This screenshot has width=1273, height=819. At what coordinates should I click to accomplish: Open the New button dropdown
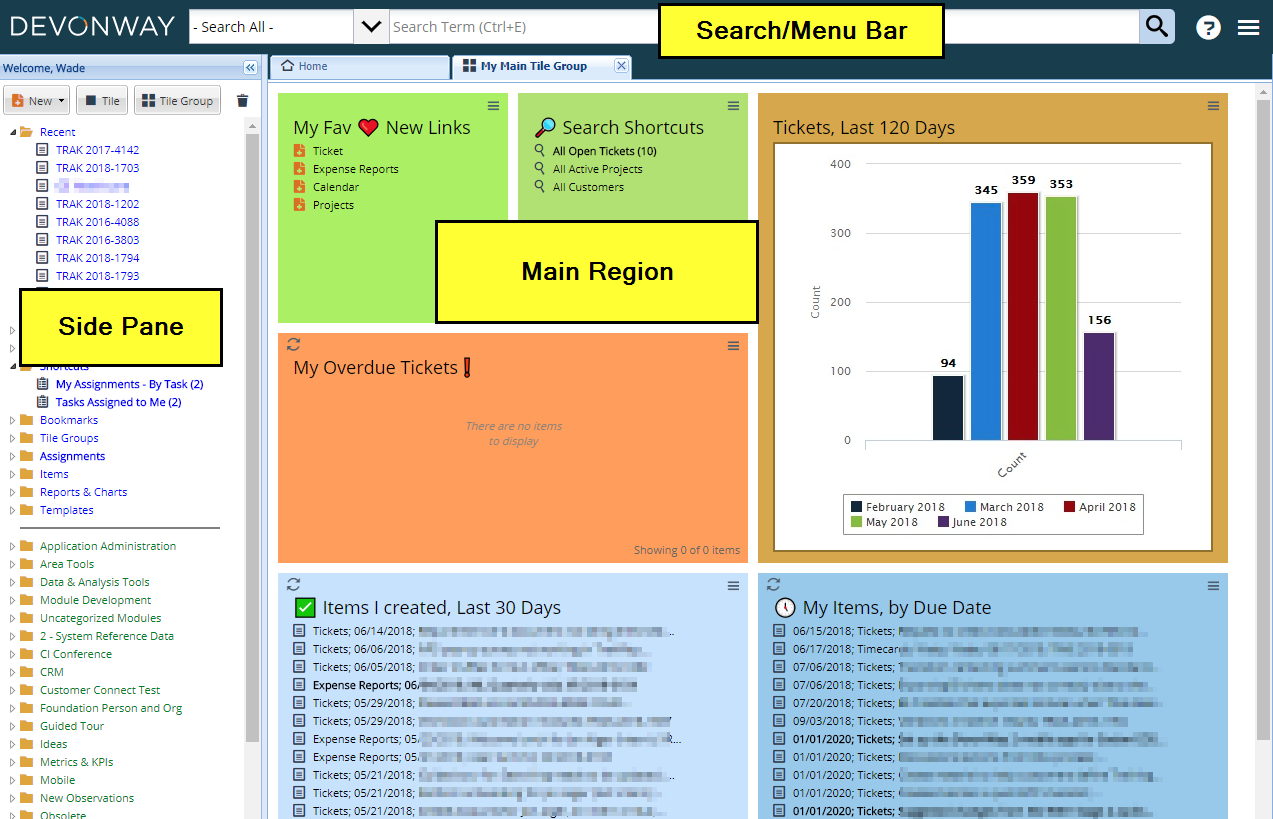point(61,101)
